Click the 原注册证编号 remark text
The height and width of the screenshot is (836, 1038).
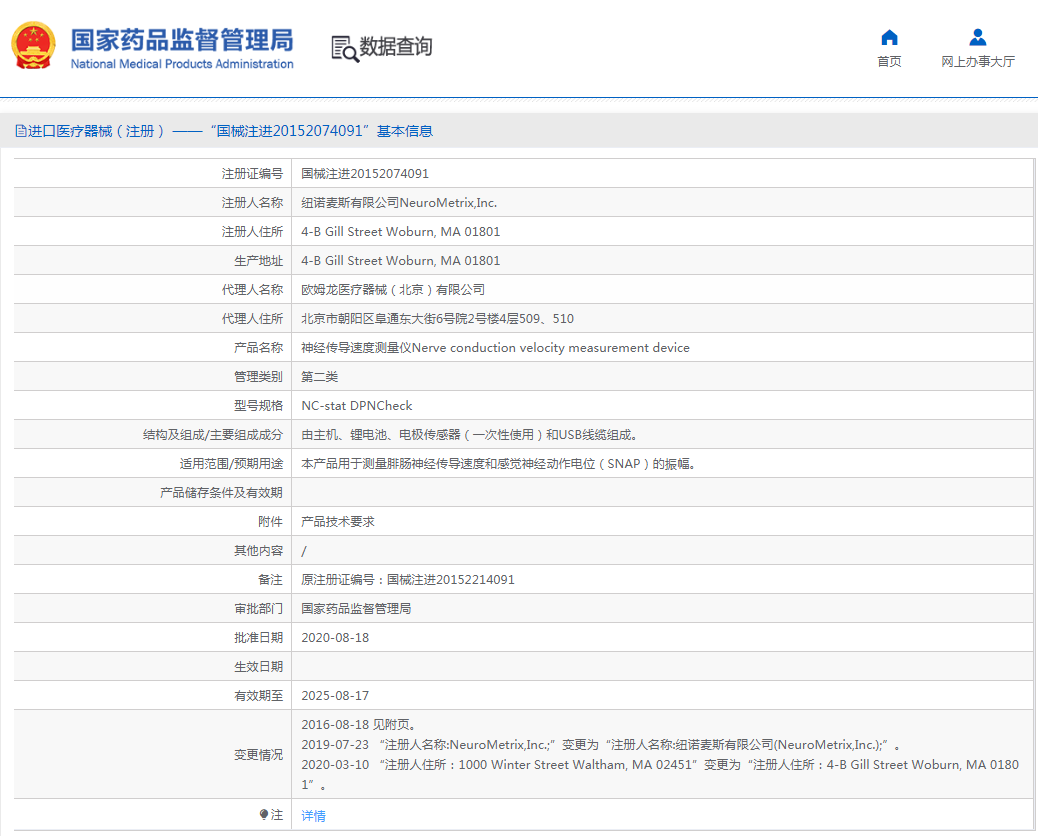(408, 580)
